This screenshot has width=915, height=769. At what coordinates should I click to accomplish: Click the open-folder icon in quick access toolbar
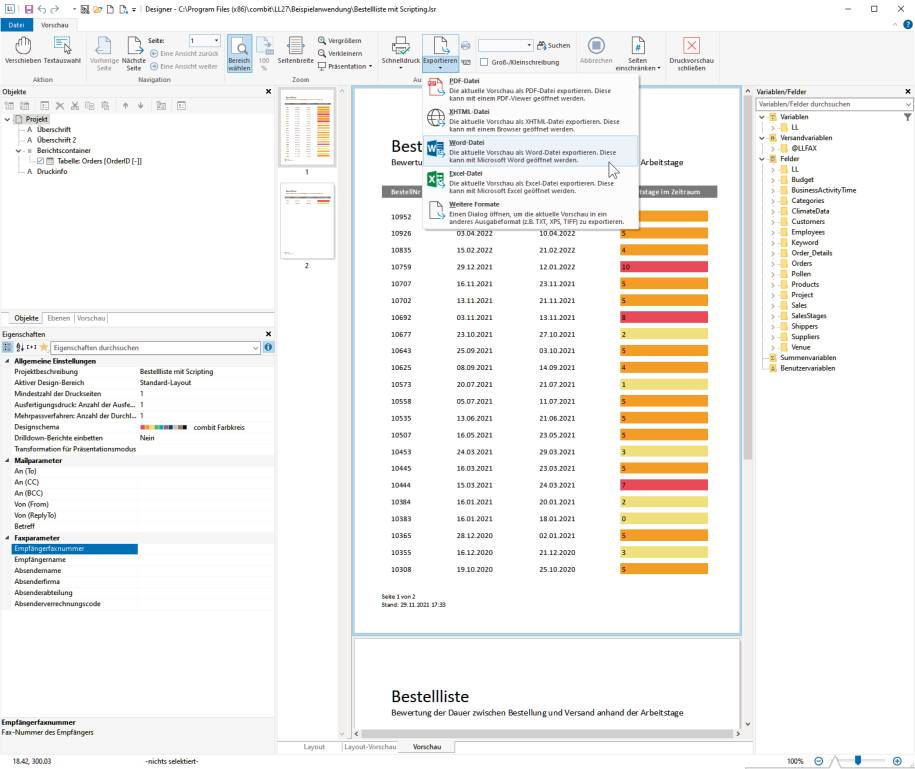coord(97,9)
